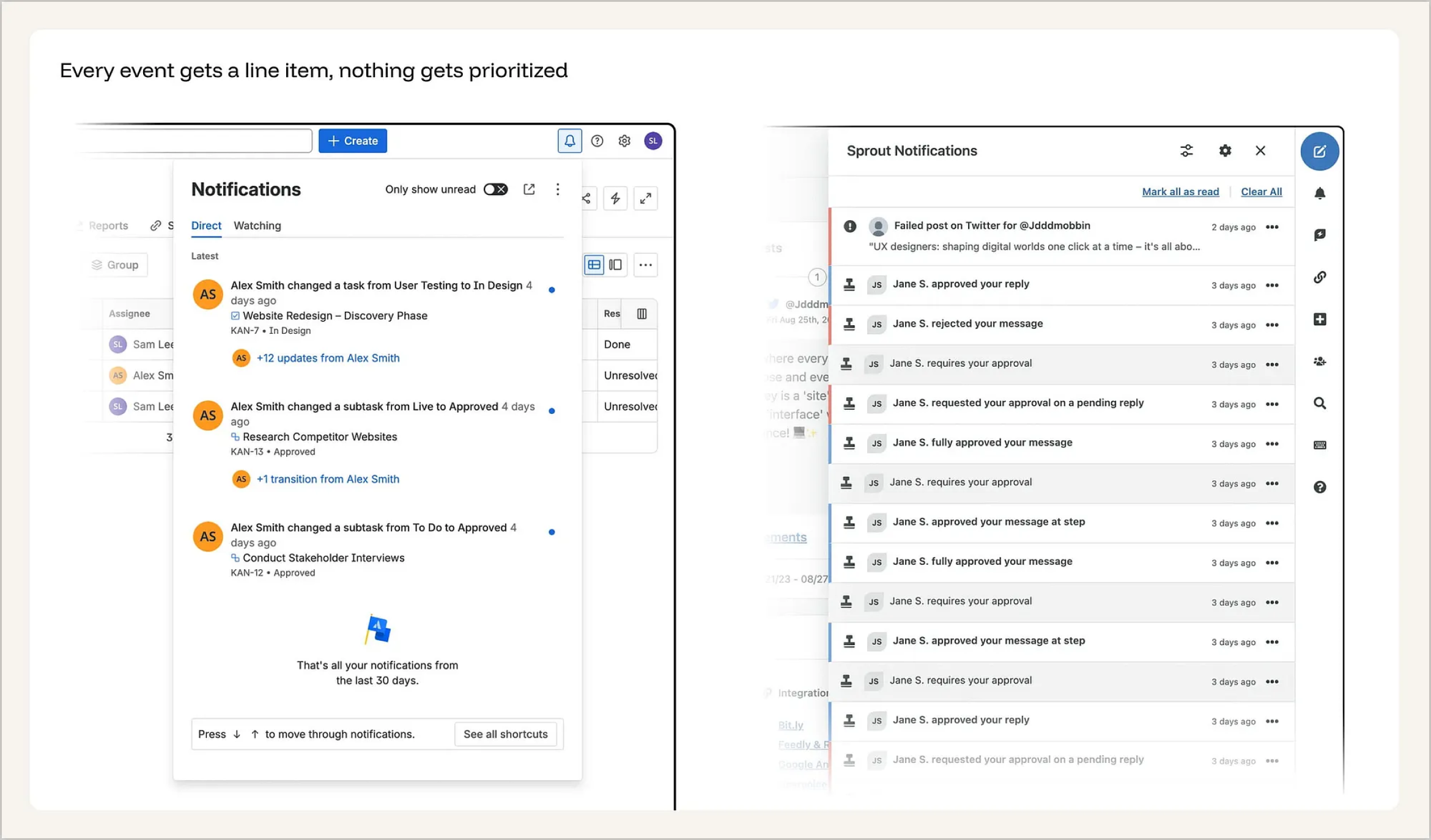This screenshot has width=1431, height=840.
Task: Mark the Live to Approved notification read
Action: click(552, 411)
